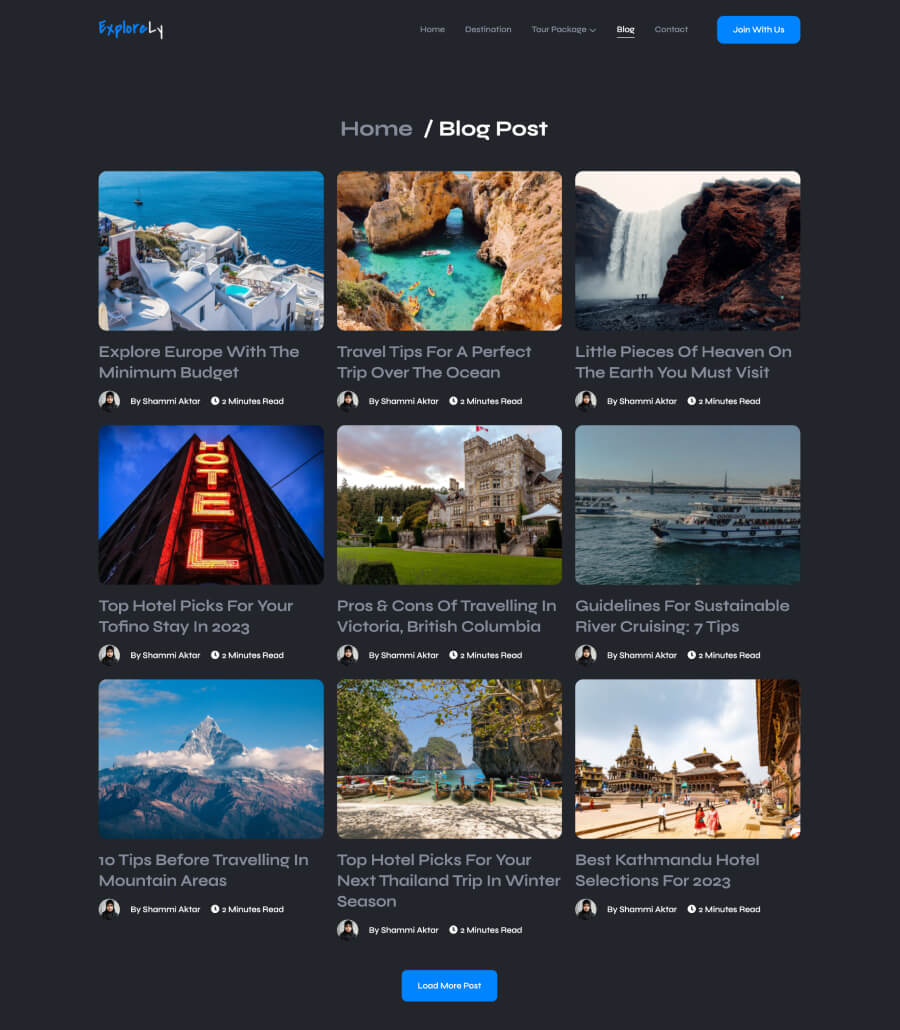Select the Blog nav item
The height and width of the screenshot is (1030, 900).
[x=625, y=30]
